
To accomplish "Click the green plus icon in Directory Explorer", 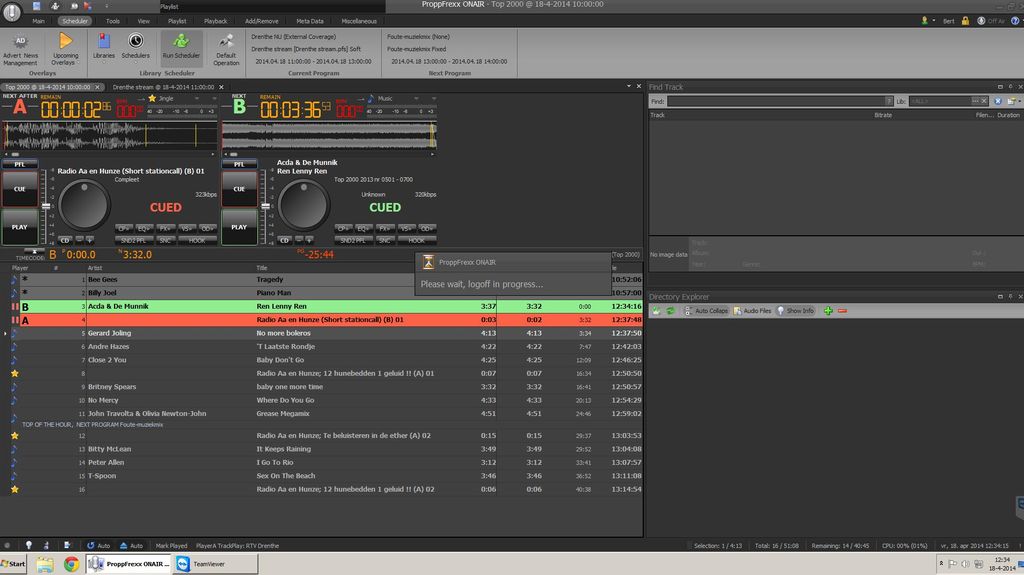I will [828, 311].
